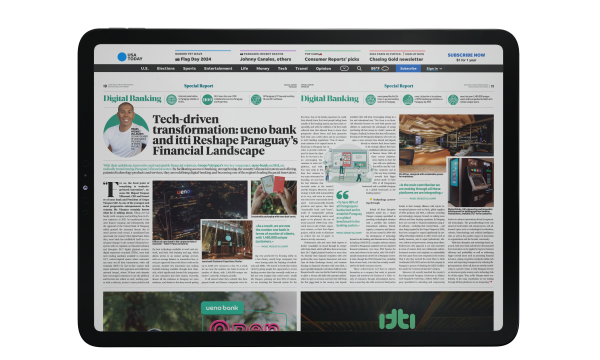This screenshot has height=360, width=600.
Task: Go to the Money section
Action: point(262,68)
